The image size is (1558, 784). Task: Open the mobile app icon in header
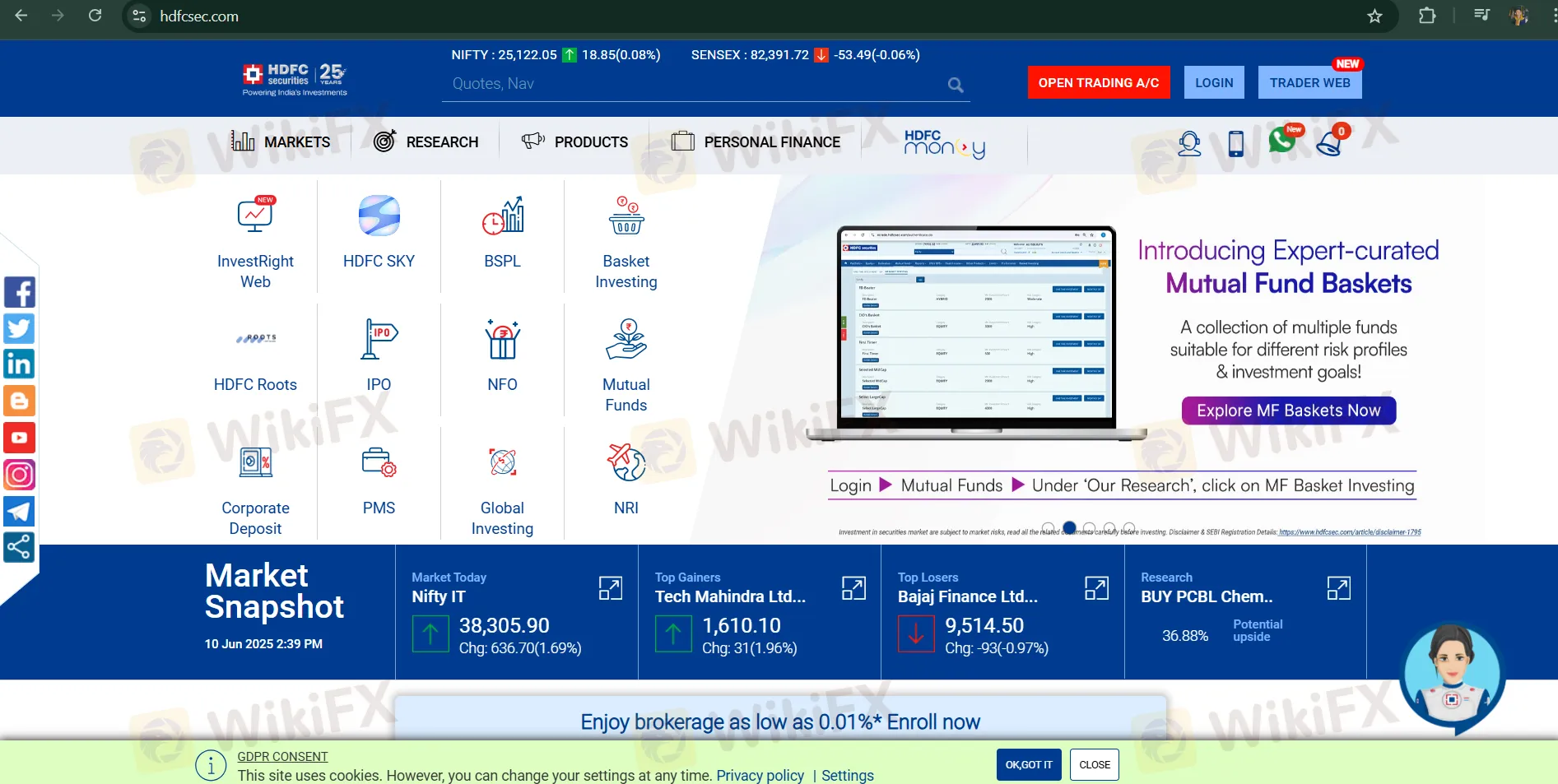tap(1235, 142)
